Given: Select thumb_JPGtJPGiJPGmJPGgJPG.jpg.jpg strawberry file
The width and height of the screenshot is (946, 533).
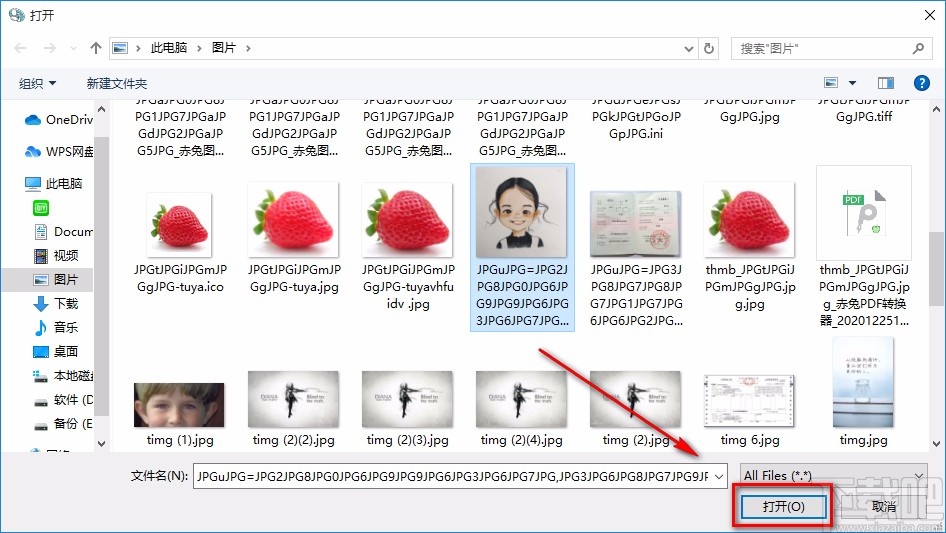Looking at the screenshot, I should click(x=749, y=246).
